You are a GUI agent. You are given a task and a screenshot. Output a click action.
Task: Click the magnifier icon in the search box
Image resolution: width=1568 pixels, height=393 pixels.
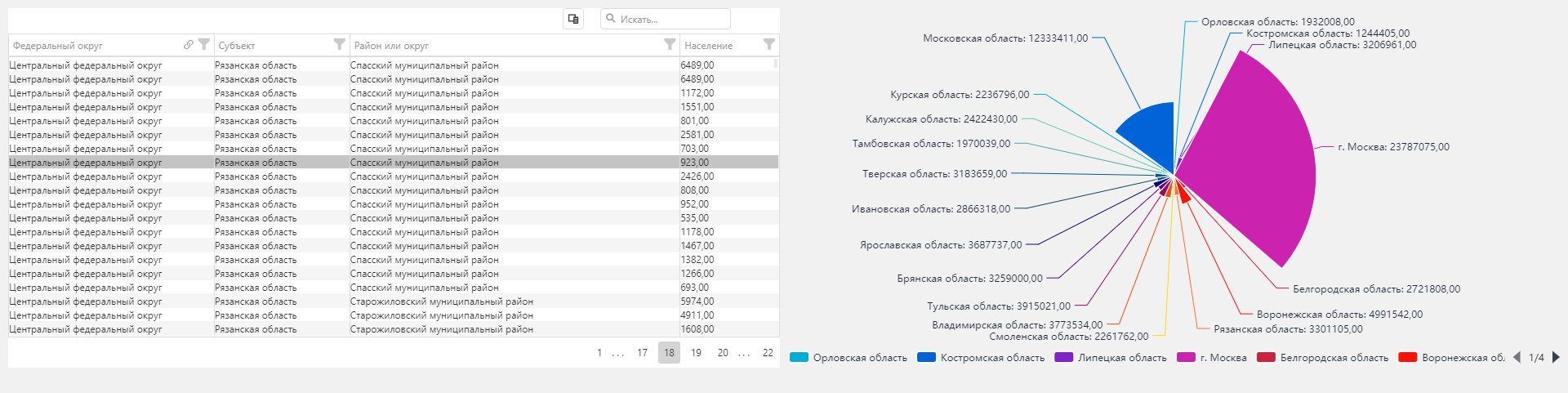point(611,19)
